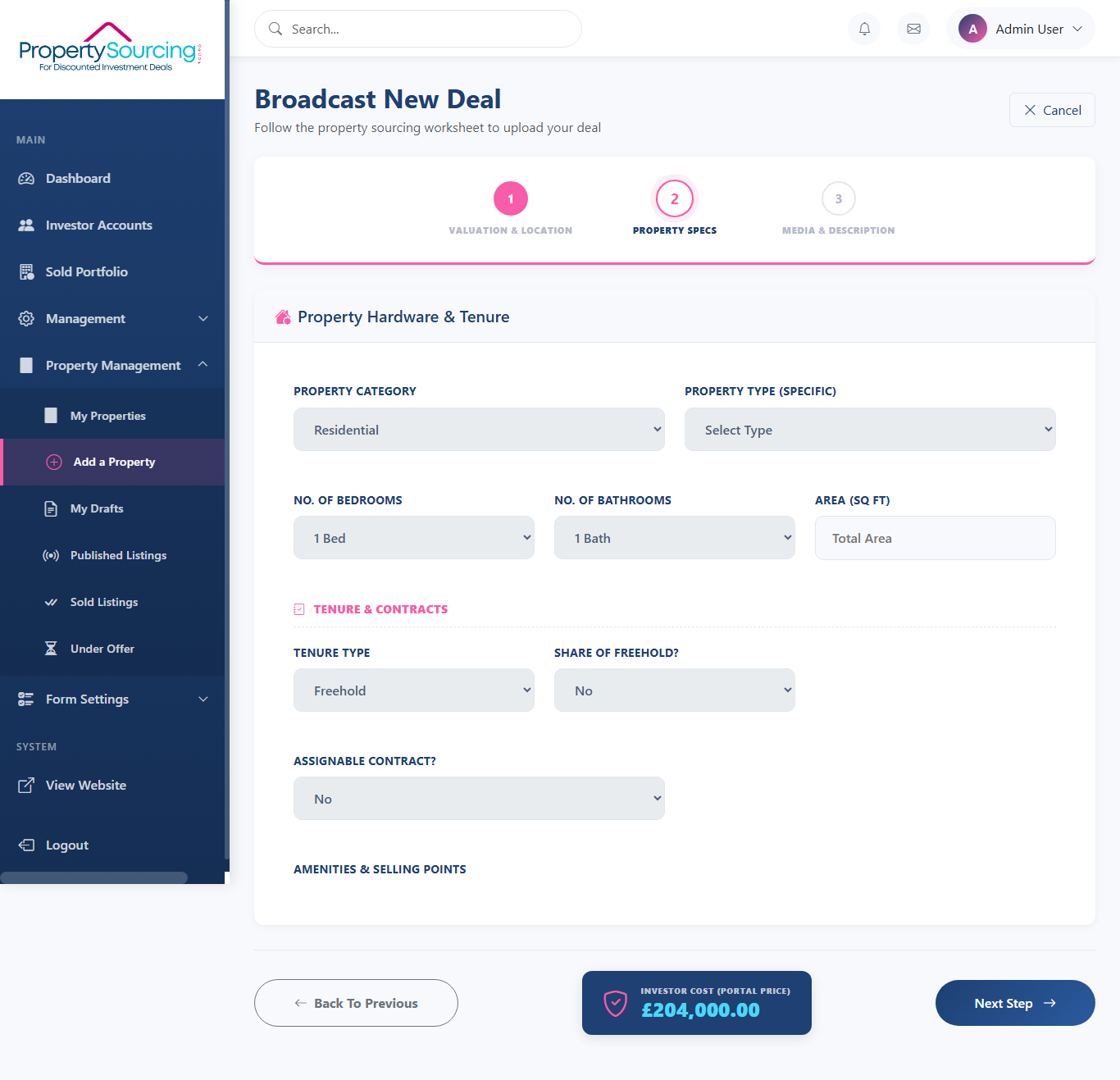The height and width of the screenshot is (1080, 1120).
Task: Open the messages envelope icon
Action: pos(913,29)
